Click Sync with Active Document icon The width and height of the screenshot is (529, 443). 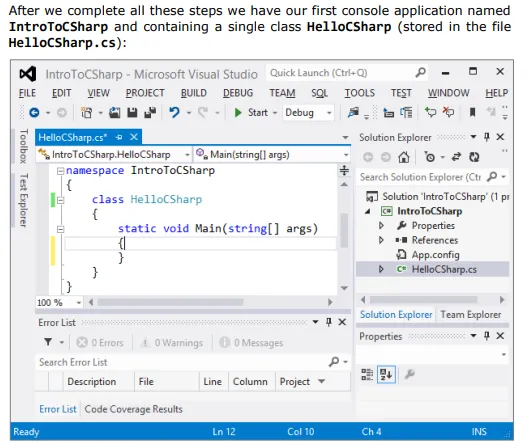click(456, 157)
